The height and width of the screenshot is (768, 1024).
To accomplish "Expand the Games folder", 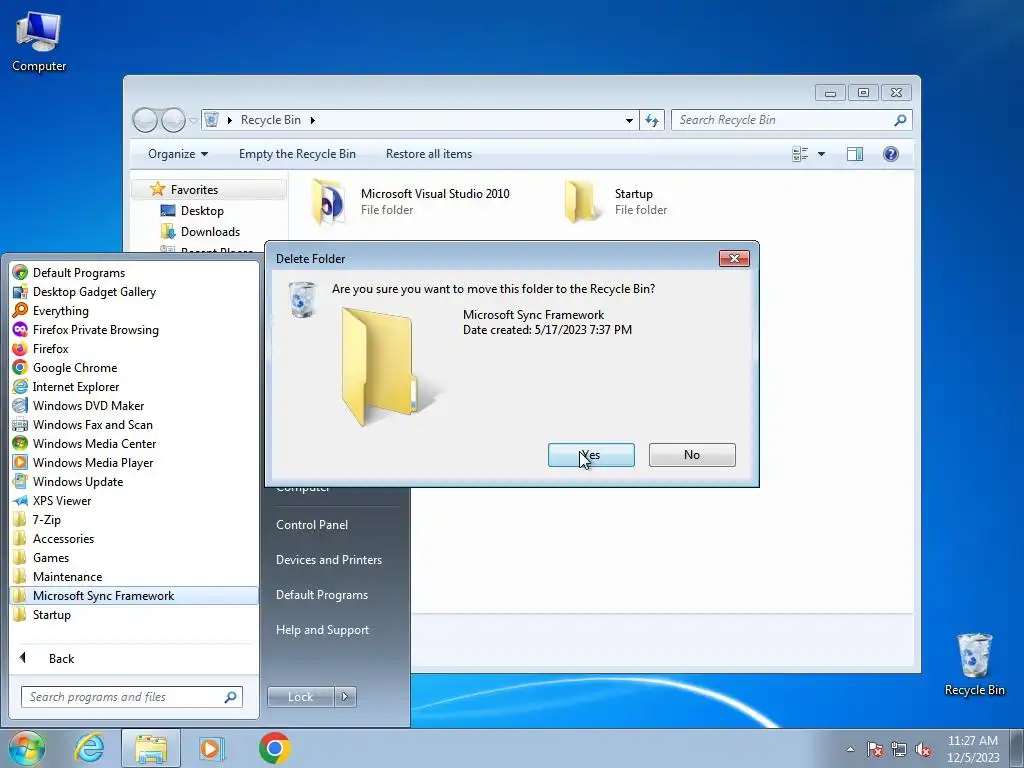I will (134, 558).
